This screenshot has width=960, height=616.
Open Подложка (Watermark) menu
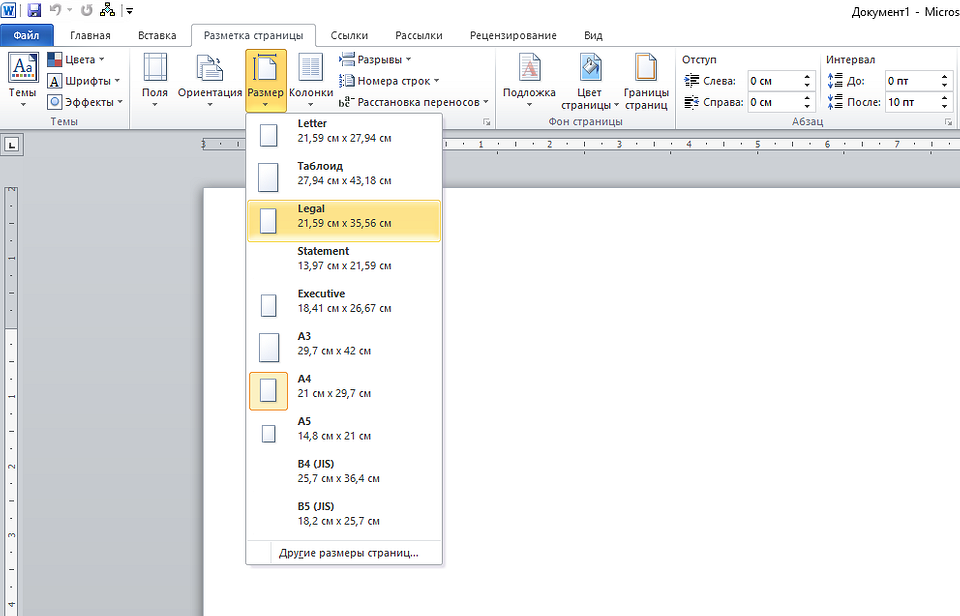529,78
